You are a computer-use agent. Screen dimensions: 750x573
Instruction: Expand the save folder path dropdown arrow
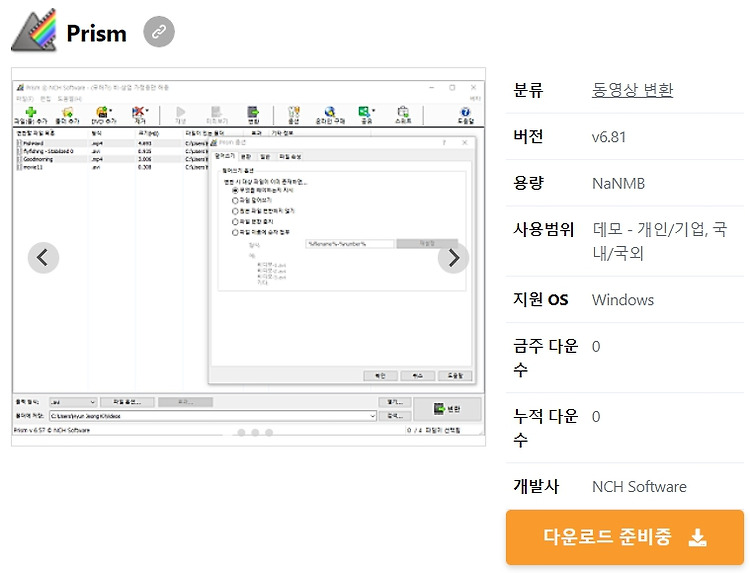click(372, 416)
